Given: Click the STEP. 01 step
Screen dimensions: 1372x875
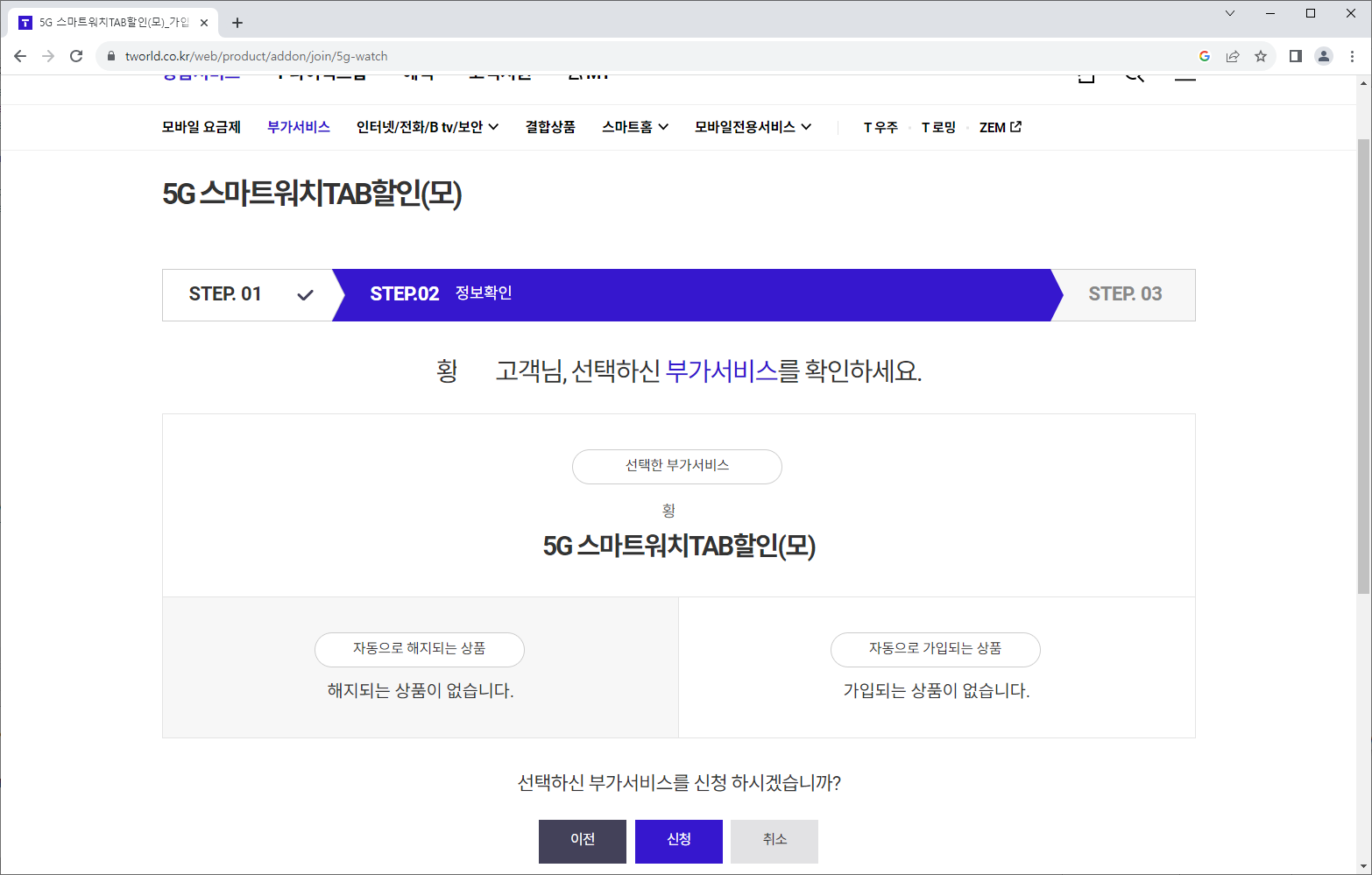Looking at the screenshot, I should pos(247,295).
